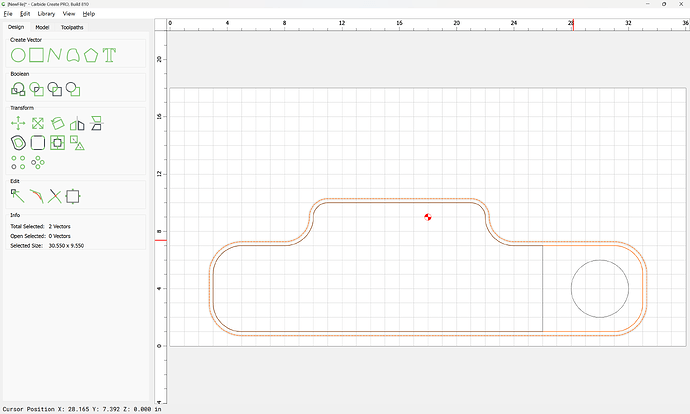Choose the Node Edit tool

point(18,196)
